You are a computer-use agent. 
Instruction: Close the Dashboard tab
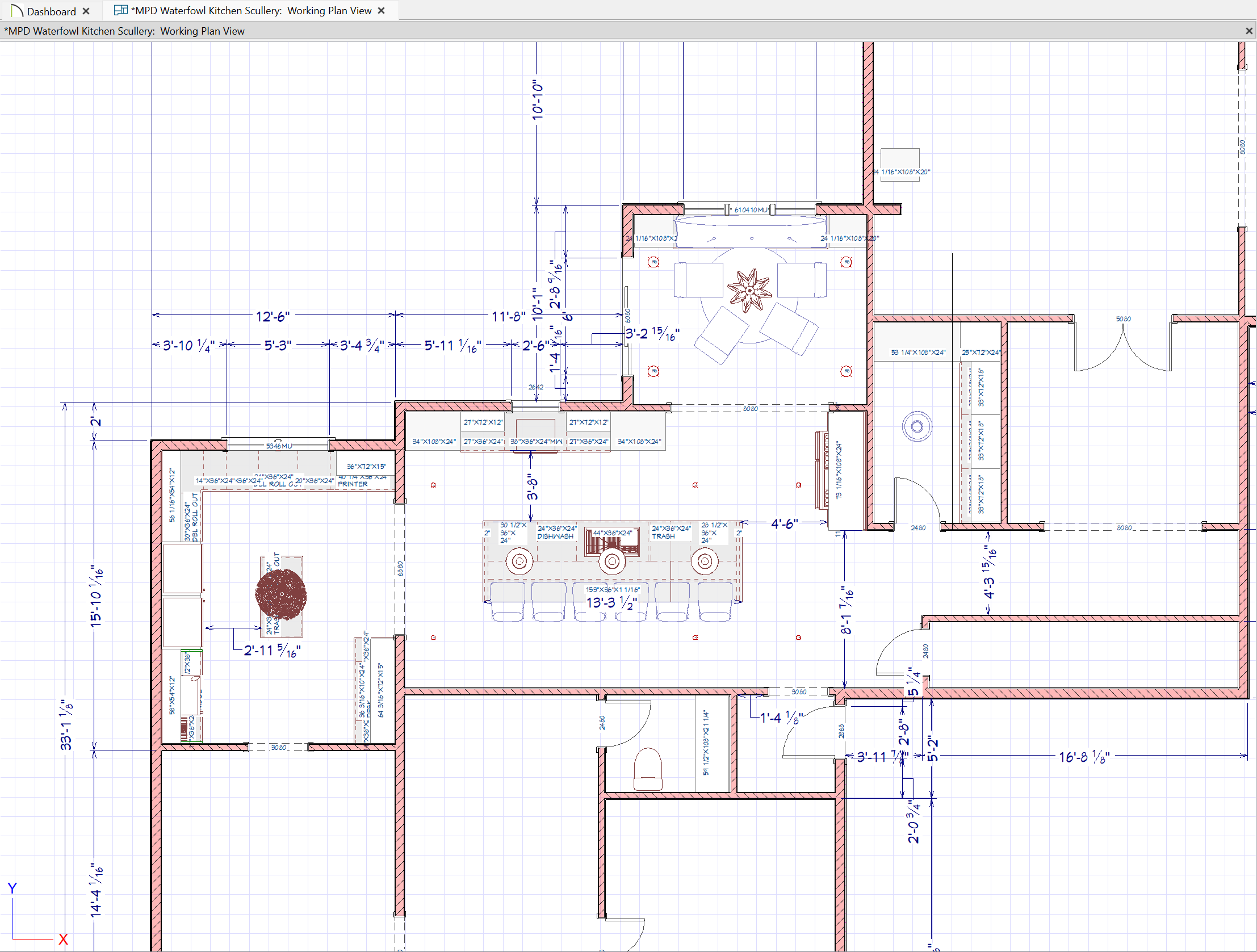86,11
